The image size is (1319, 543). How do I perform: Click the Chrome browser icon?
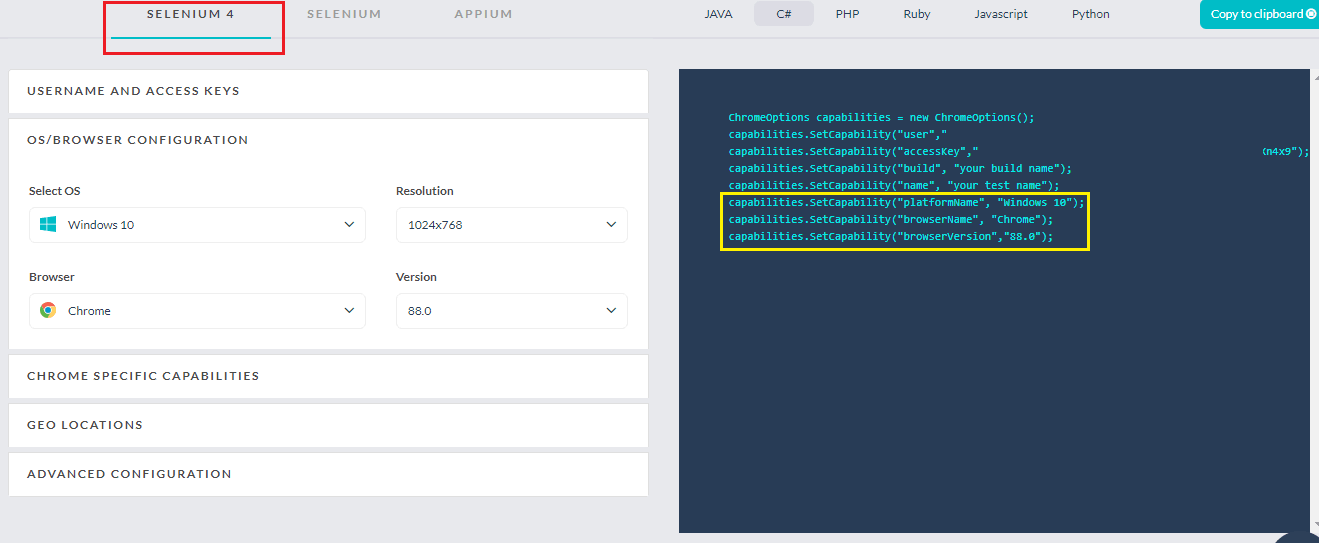click(48, 311)
